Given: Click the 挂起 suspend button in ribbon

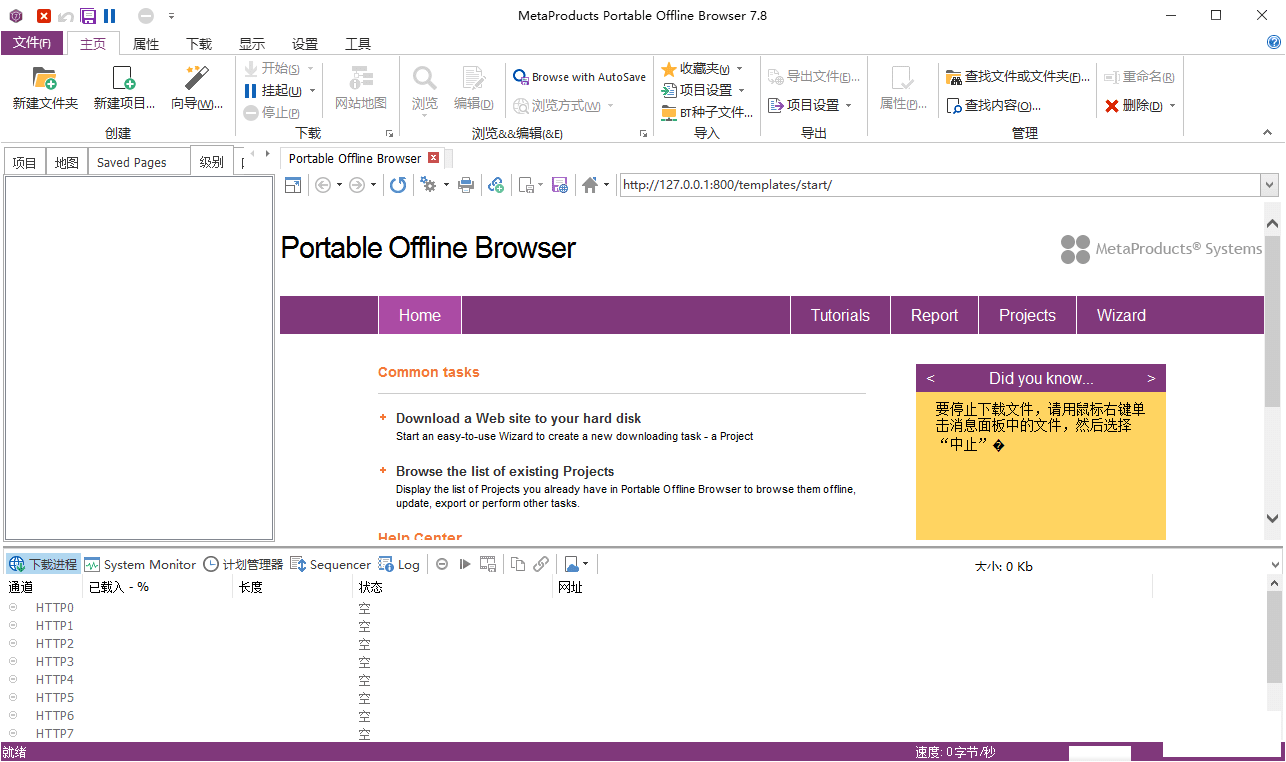Looking at the screenshot, I should pyautogui.click(x=272, y=90).
